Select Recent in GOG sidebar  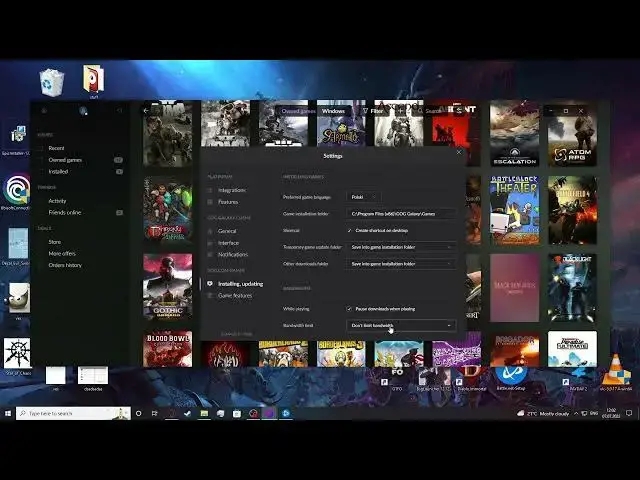pyautogui.click(x=56, y=148)
